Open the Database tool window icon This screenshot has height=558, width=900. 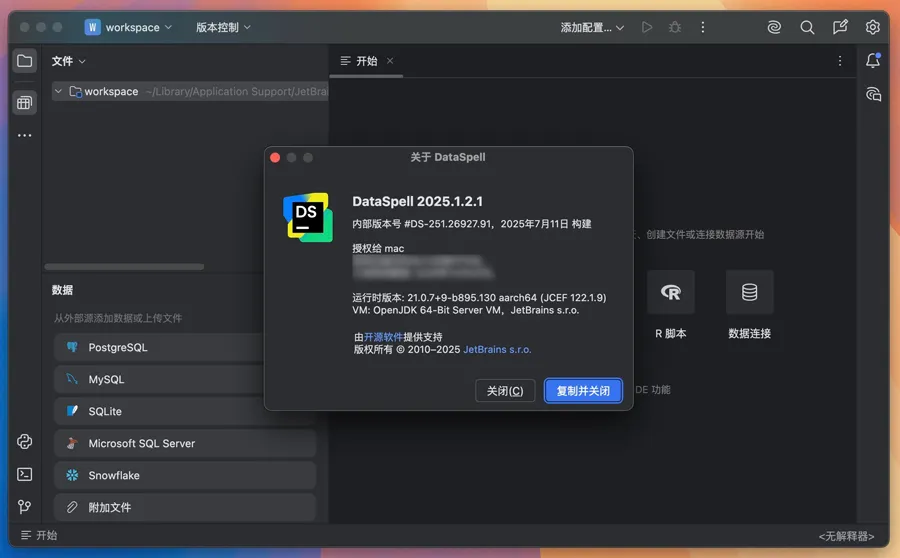25,103
